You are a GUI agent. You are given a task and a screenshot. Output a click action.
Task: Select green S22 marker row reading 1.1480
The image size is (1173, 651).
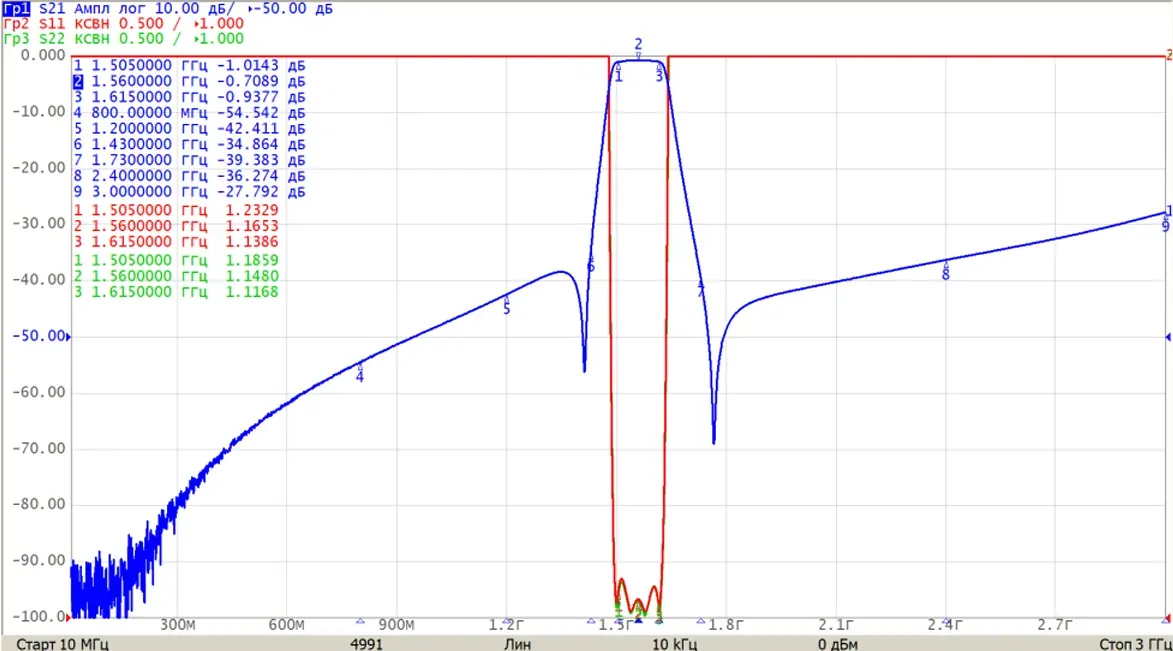[x=176, y=275]
